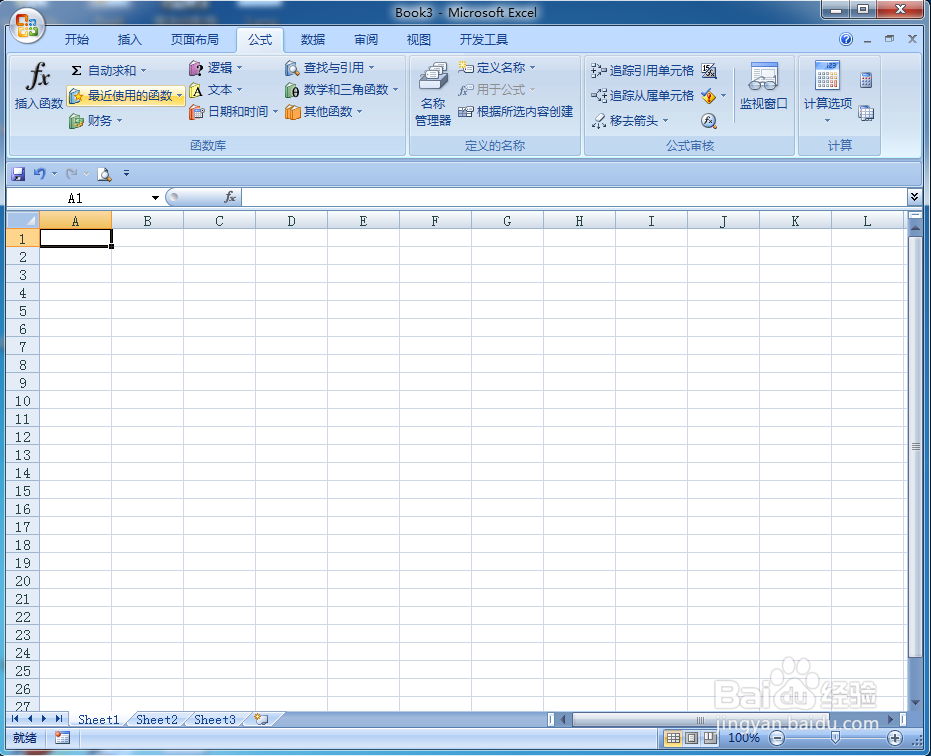
Task: Open the Sheet2 tab
Action: [x=157, y=720]
